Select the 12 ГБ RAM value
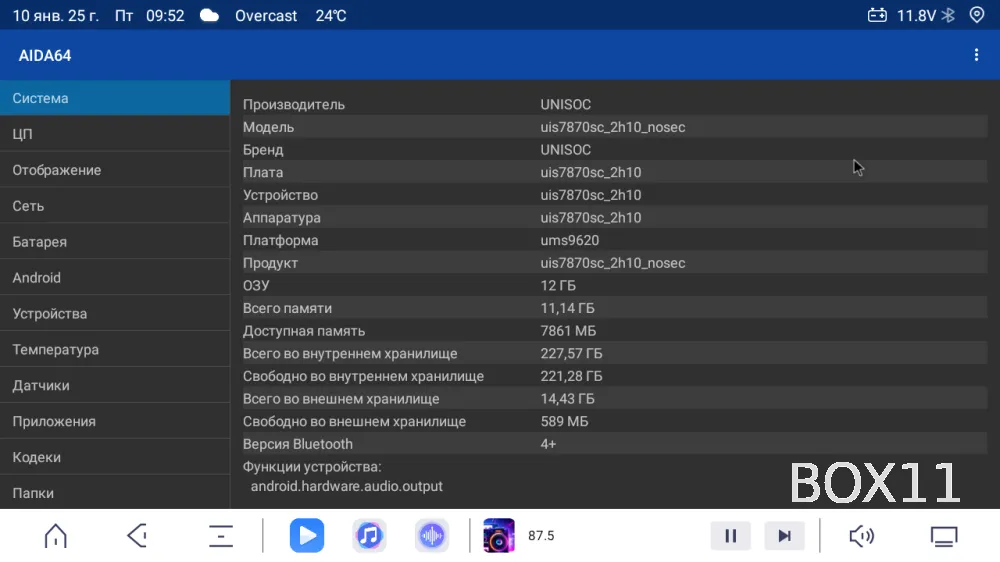 (x=558, y=286)
